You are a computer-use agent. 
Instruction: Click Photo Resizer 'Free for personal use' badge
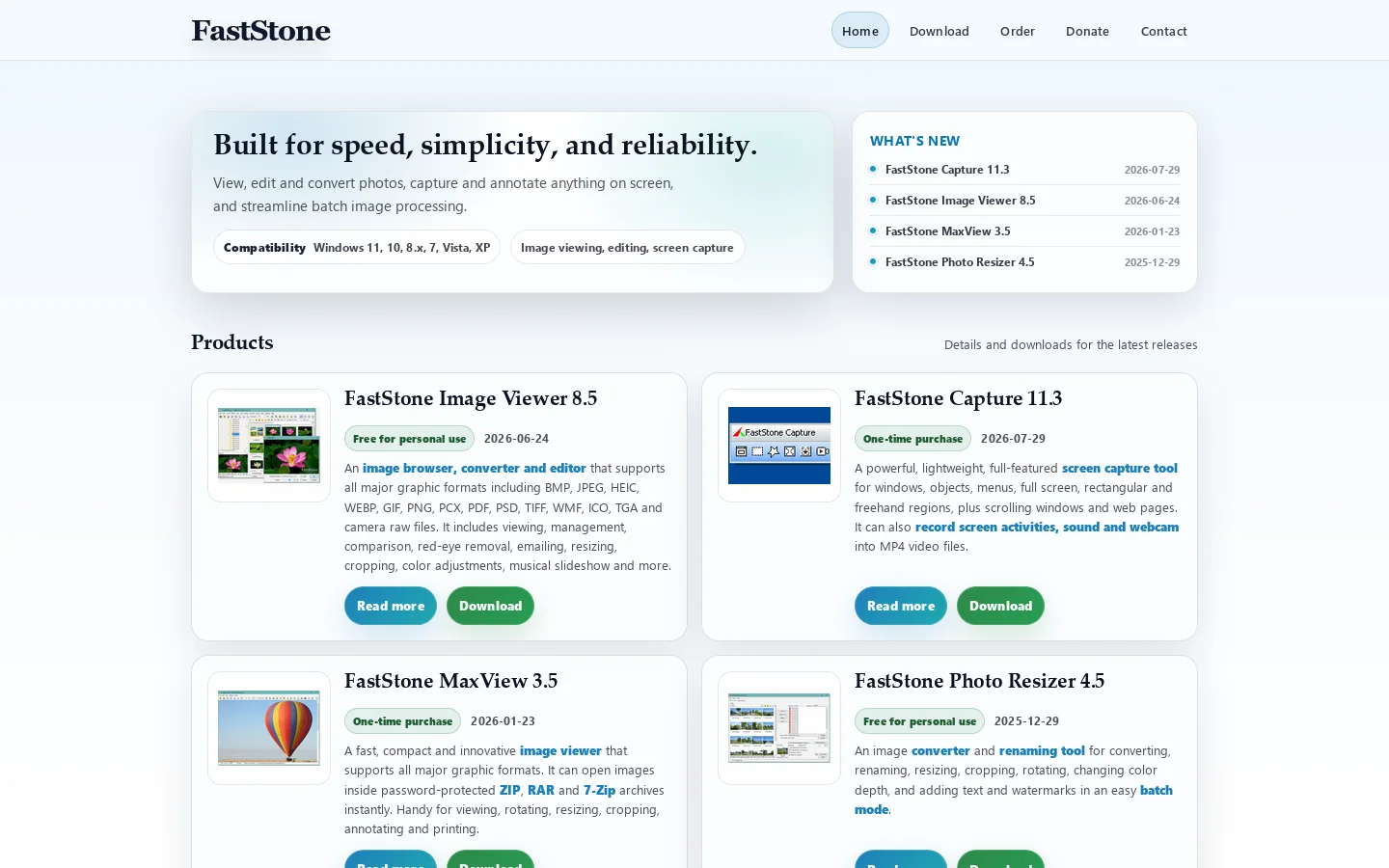coord(919,721)
